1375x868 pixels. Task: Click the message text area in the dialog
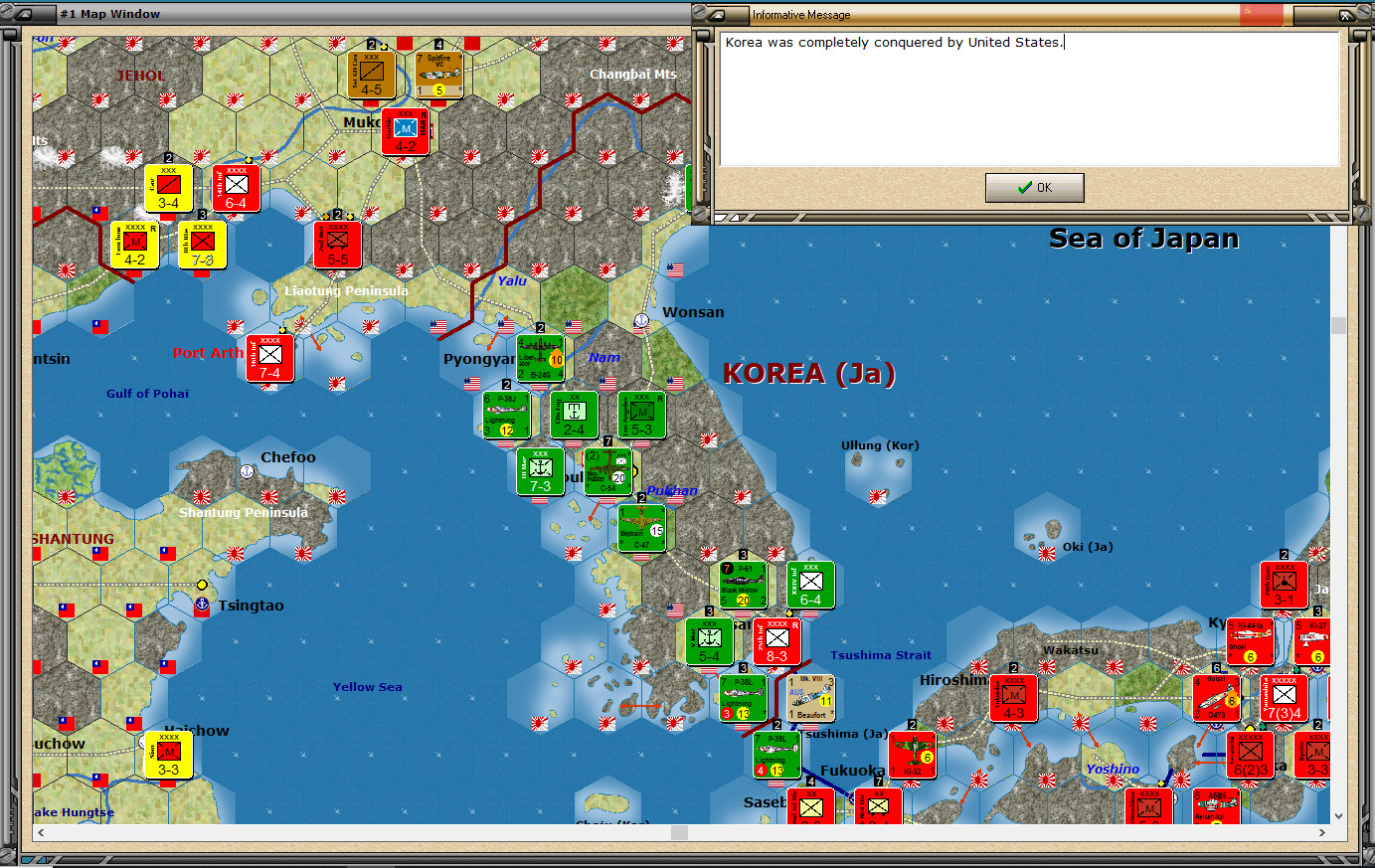pos(1029,97)
